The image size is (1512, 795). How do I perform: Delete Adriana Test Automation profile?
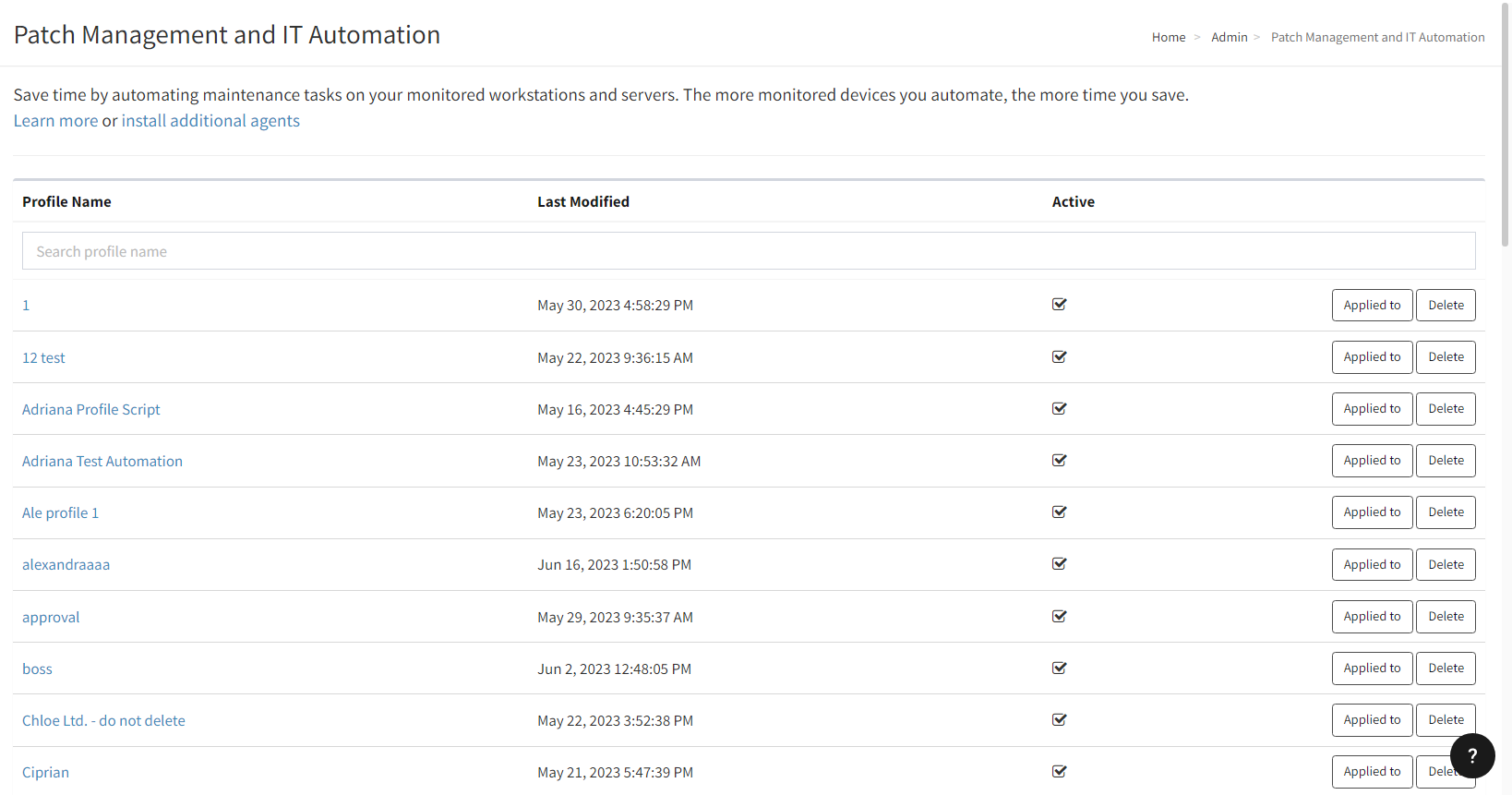[x=1446, y=460]
